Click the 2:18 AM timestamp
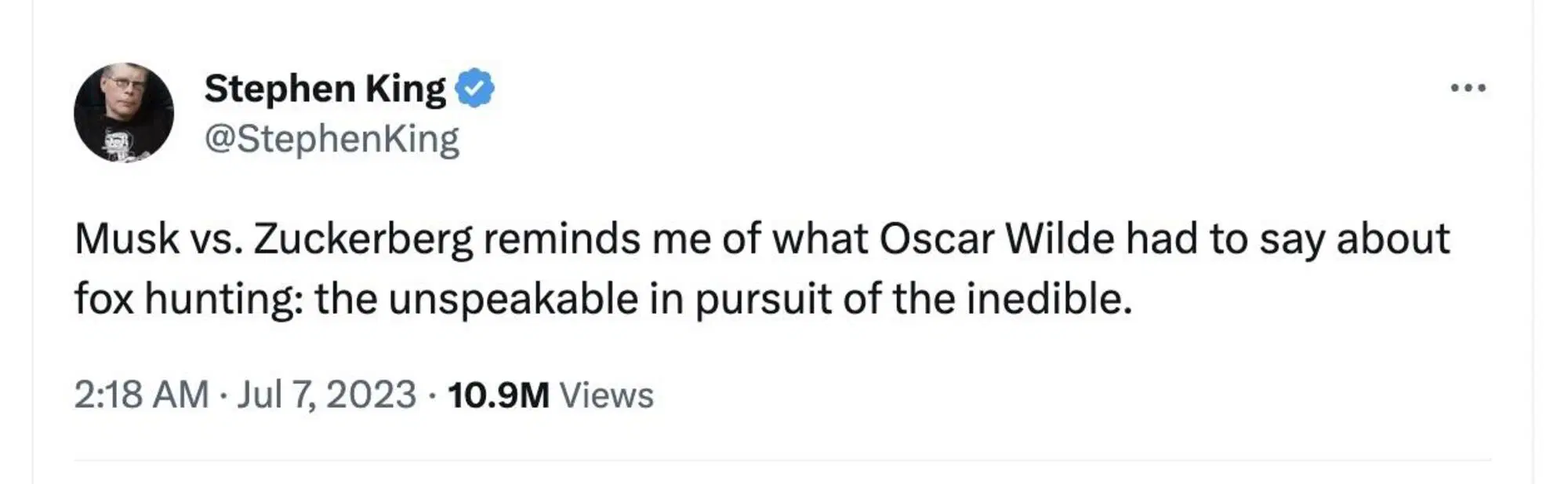Viewport: 1568px width, 484px height. tap(141, 394)
